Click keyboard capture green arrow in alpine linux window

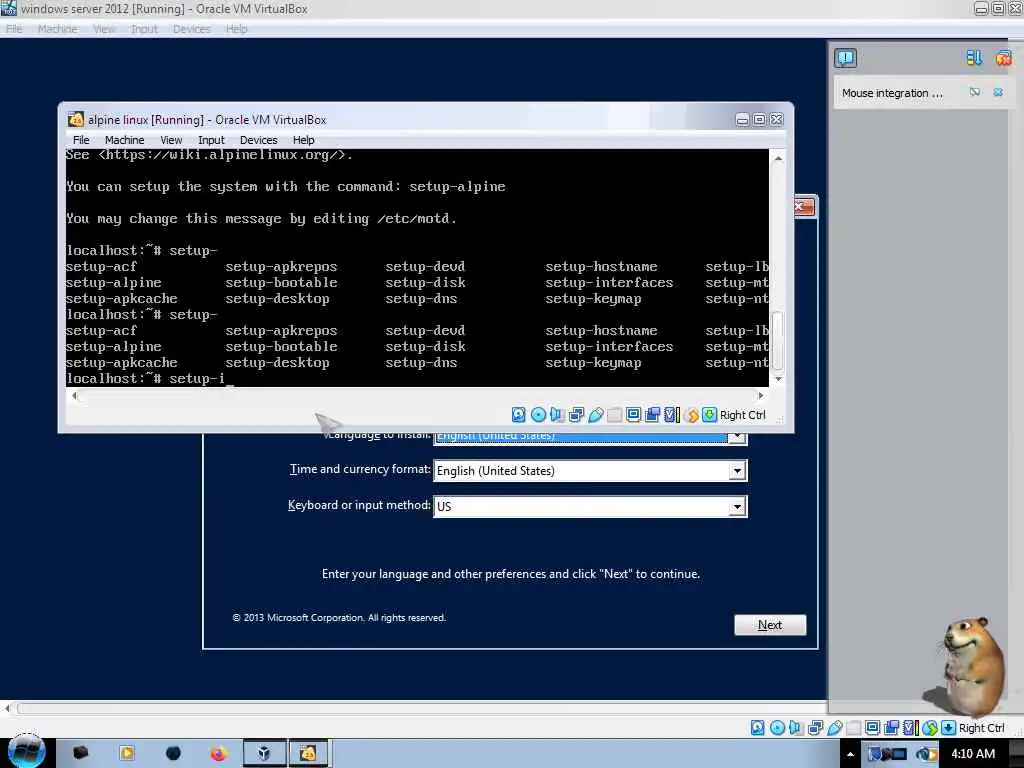coord(709,415)
